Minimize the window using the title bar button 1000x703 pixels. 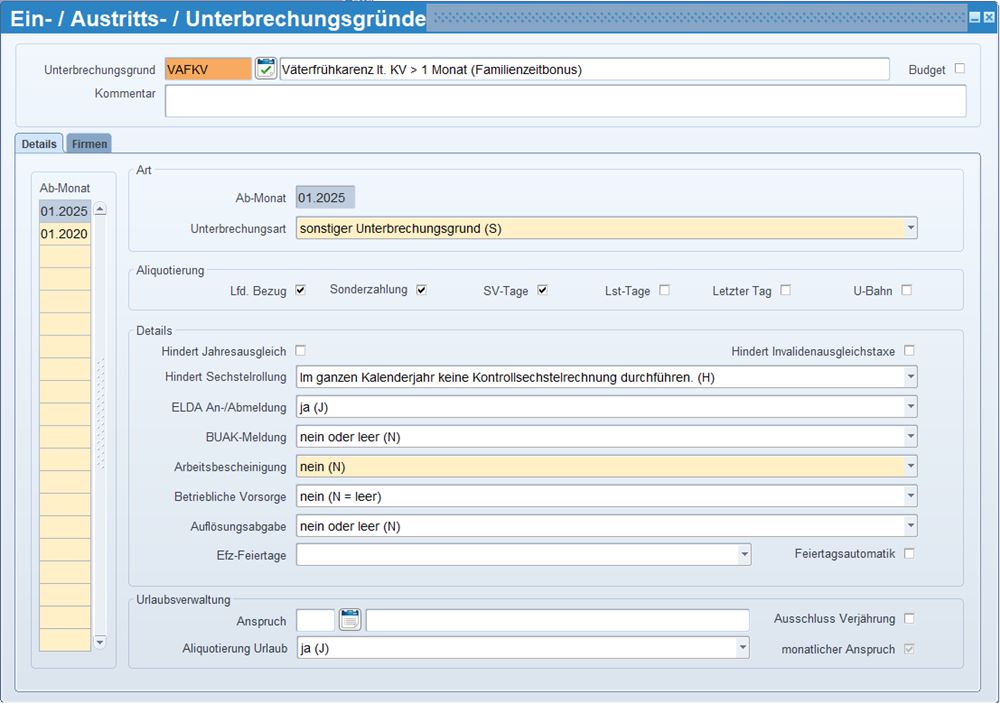point(974,18)
